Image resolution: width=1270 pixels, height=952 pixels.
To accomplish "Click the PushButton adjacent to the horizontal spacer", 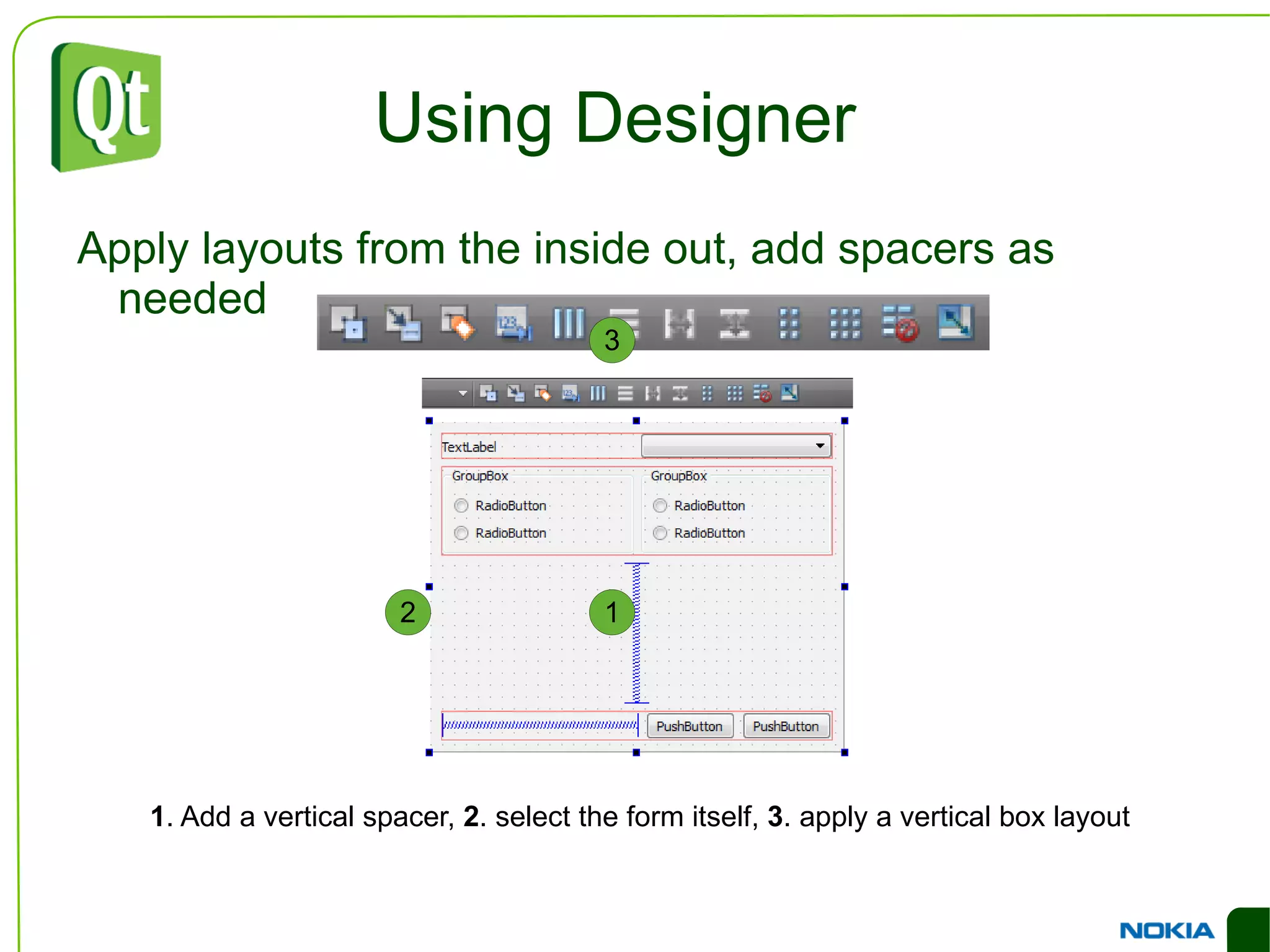I will 690,726.
